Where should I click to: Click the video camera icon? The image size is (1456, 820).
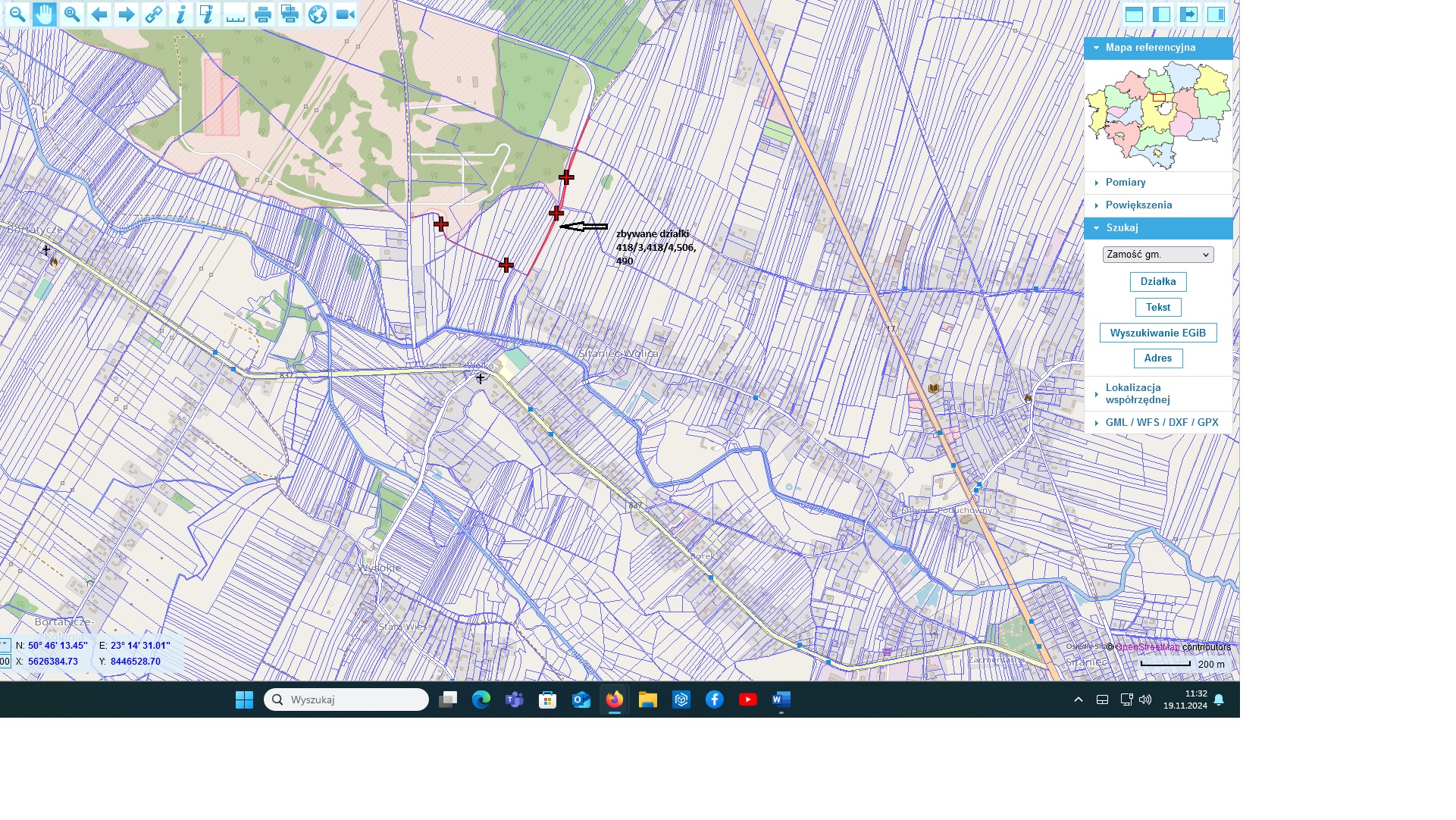346,14
